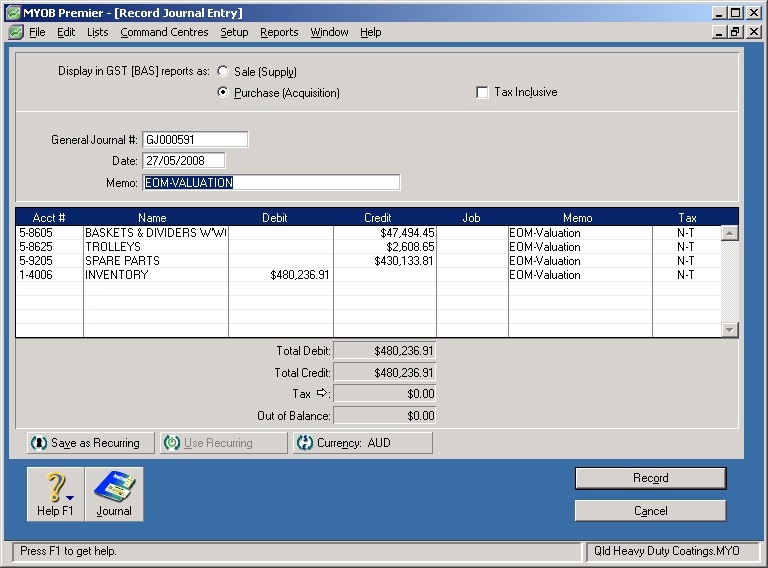Select account number 1-4006 cell
Image resolution: width=768 pixels, height=568 pixels.
point(49,275)
